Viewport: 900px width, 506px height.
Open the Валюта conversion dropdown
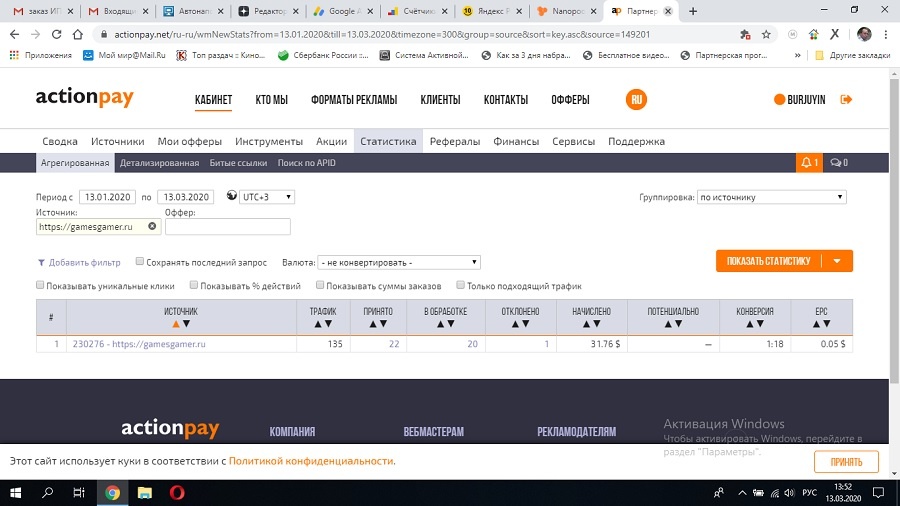pos(399,262)
